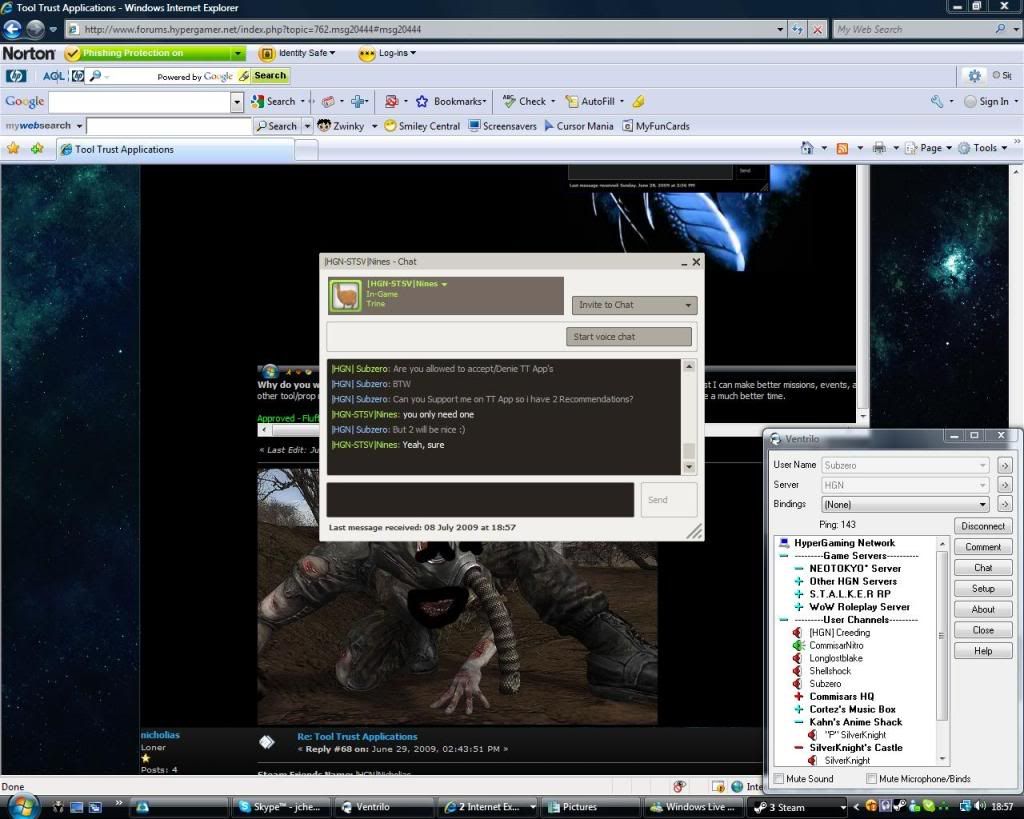Open Ventrilo Setup
This screenshot has width=1024, height=819.
983,588
